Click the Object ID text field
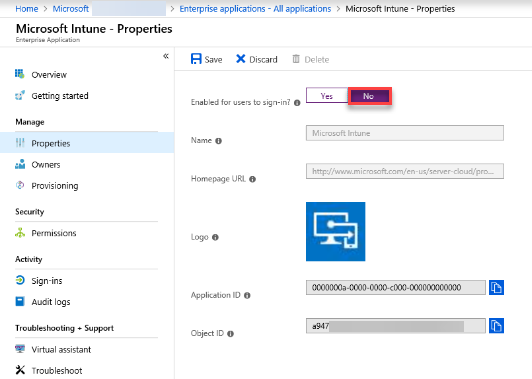This screenshot has width=532, height=379. (x=396, y=326)
